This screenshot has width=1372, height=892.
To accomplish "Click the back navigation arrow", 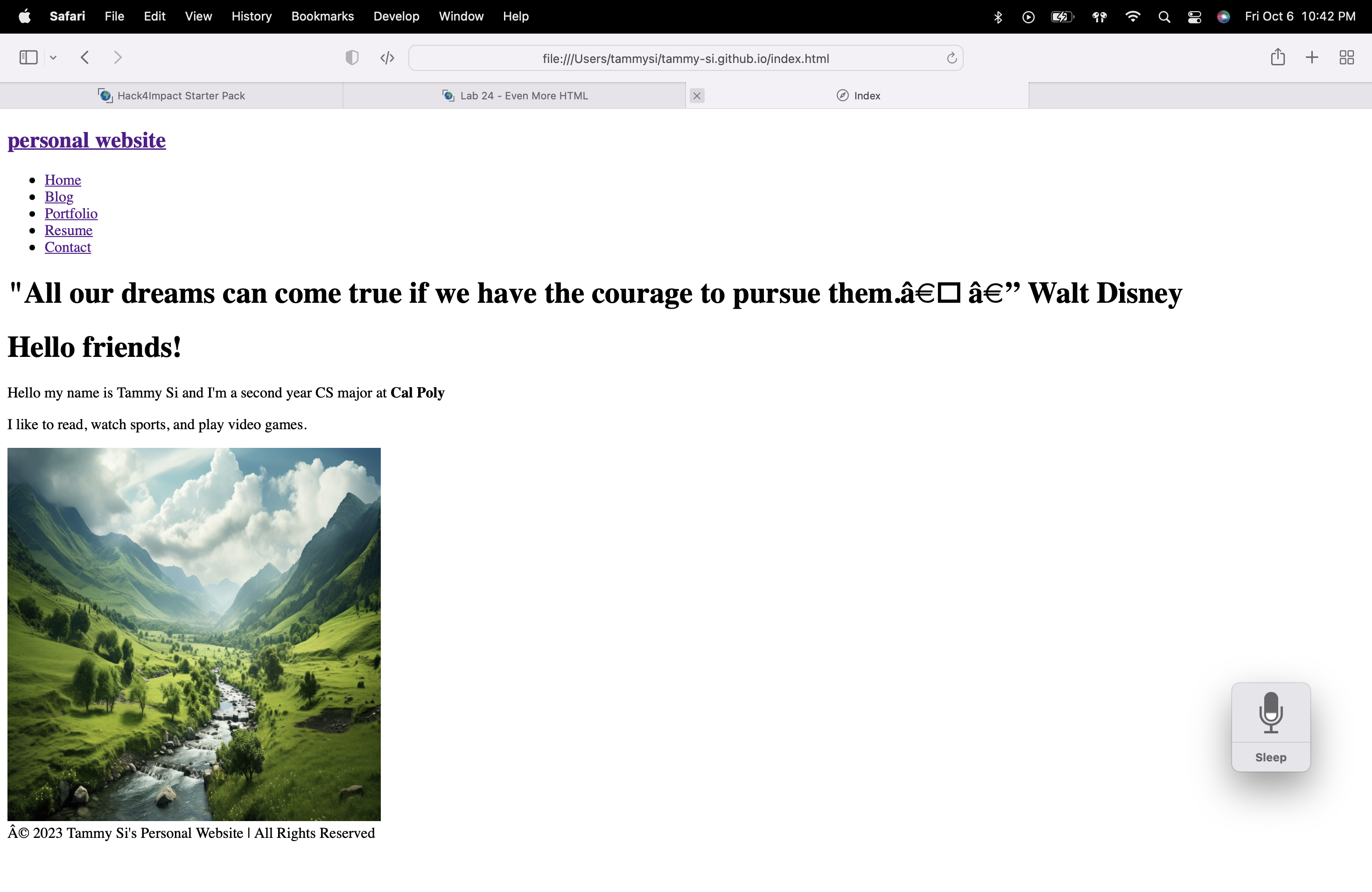I will click(85, 57).
